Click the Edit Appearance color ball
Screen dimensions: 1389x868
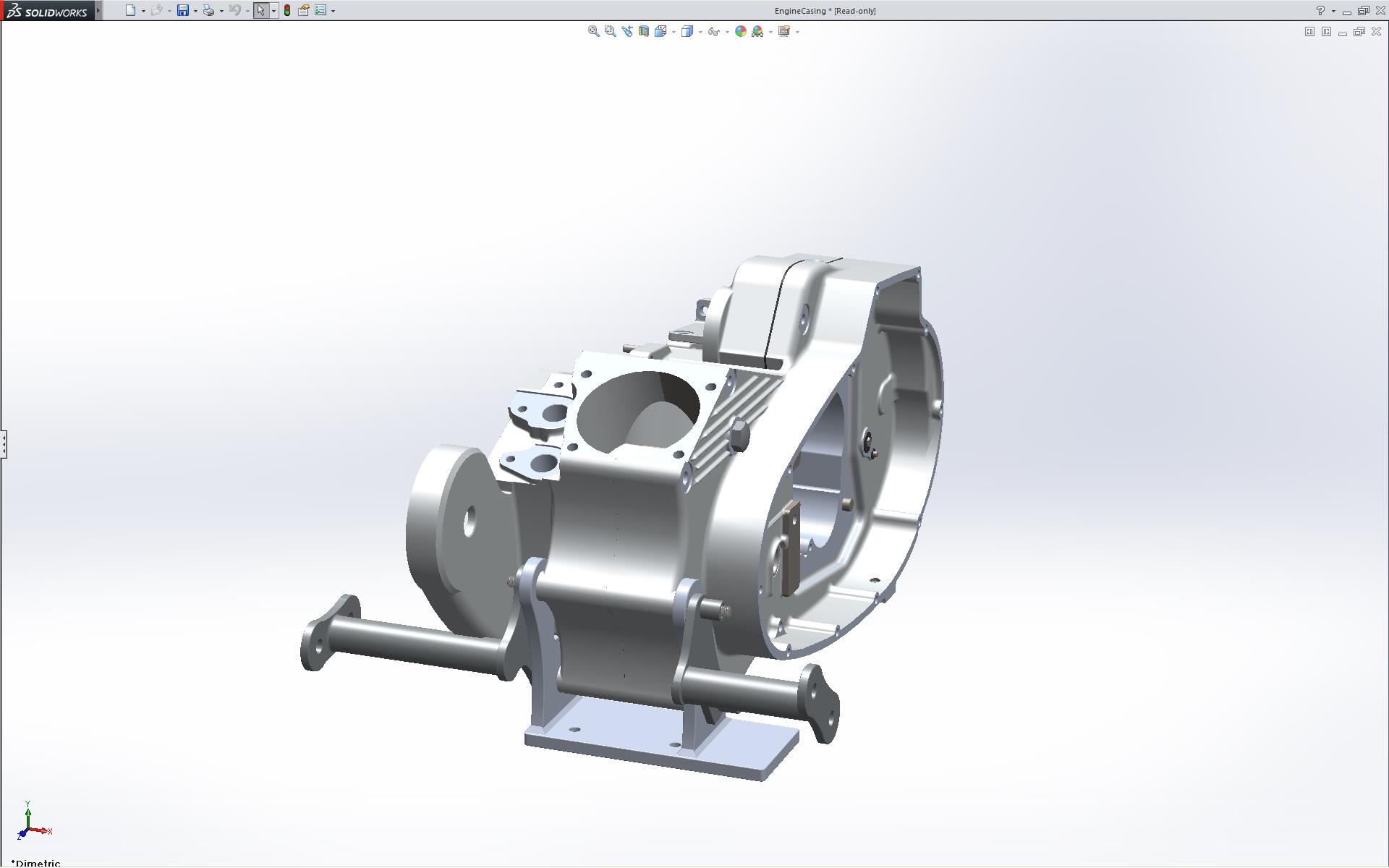point(740,31)
